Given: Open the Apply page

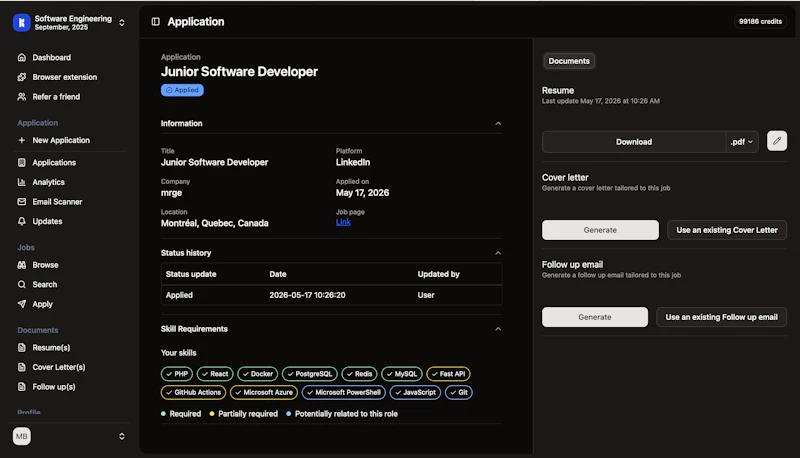Looking at the screenshot, I should click(x=42, y=304).
